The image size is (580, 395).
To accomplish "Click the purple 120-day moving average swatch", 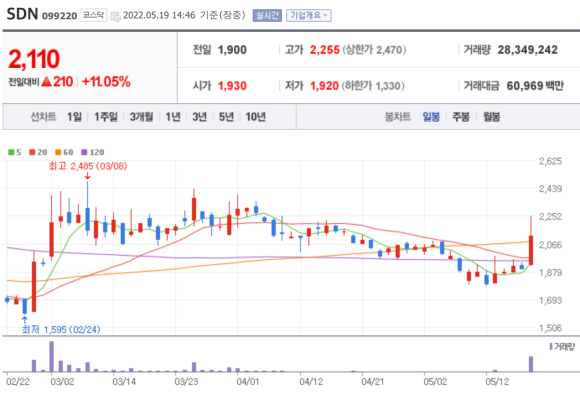I will 84,152.
